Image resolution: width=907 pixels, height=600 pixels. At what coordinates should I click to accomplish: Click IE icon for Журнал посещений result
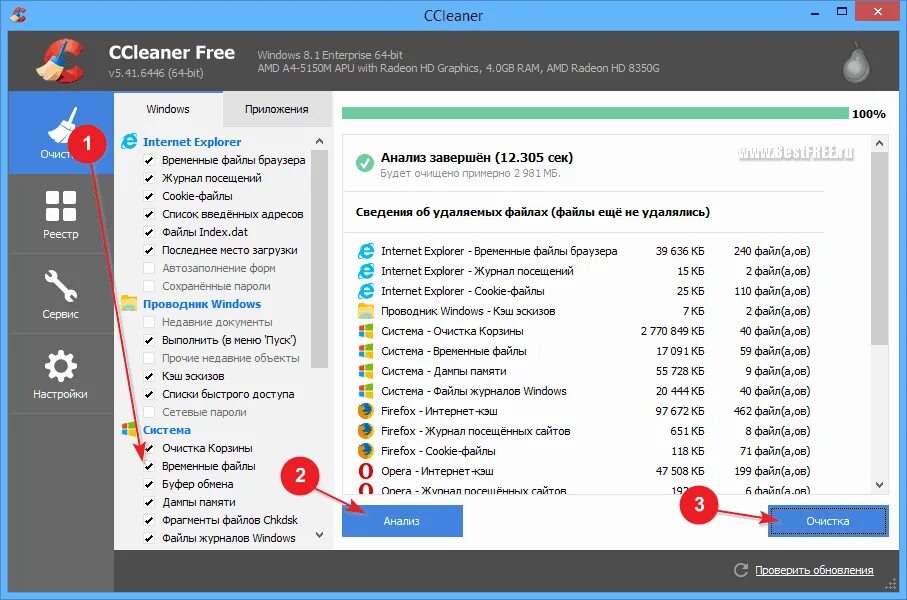[366, 271]
